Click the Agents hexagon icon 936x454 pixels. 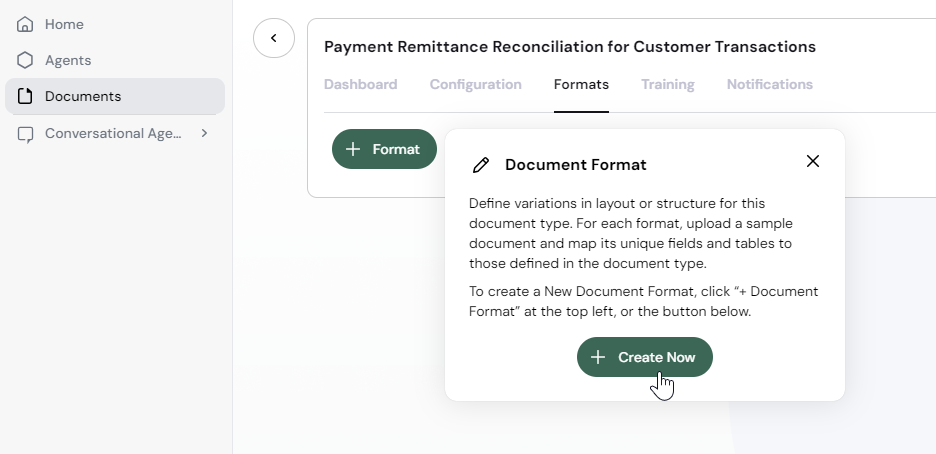tap(25, 60)
